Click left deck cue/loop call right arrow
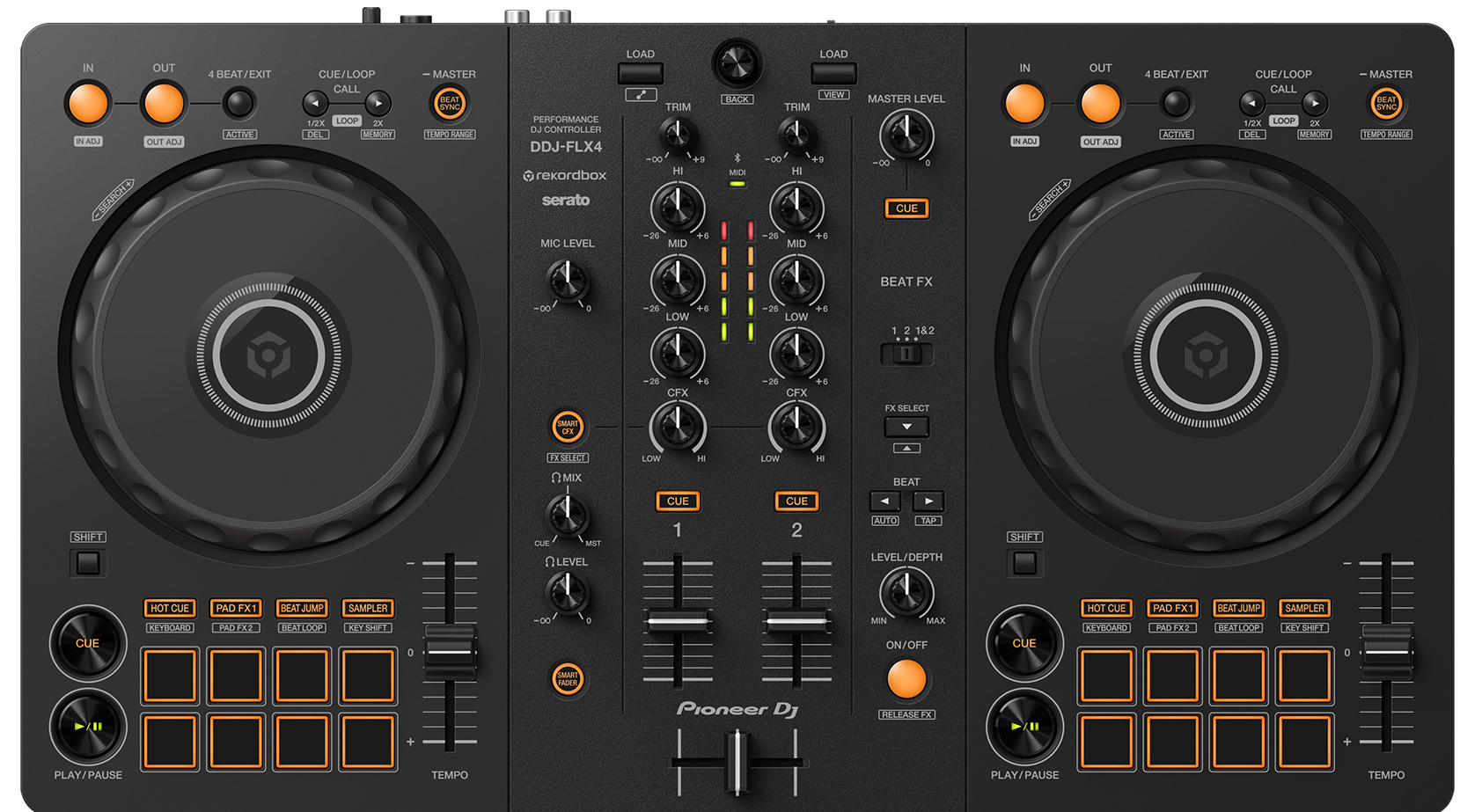Viewport: 1460px width, 812px height. (x=378, y=104)
